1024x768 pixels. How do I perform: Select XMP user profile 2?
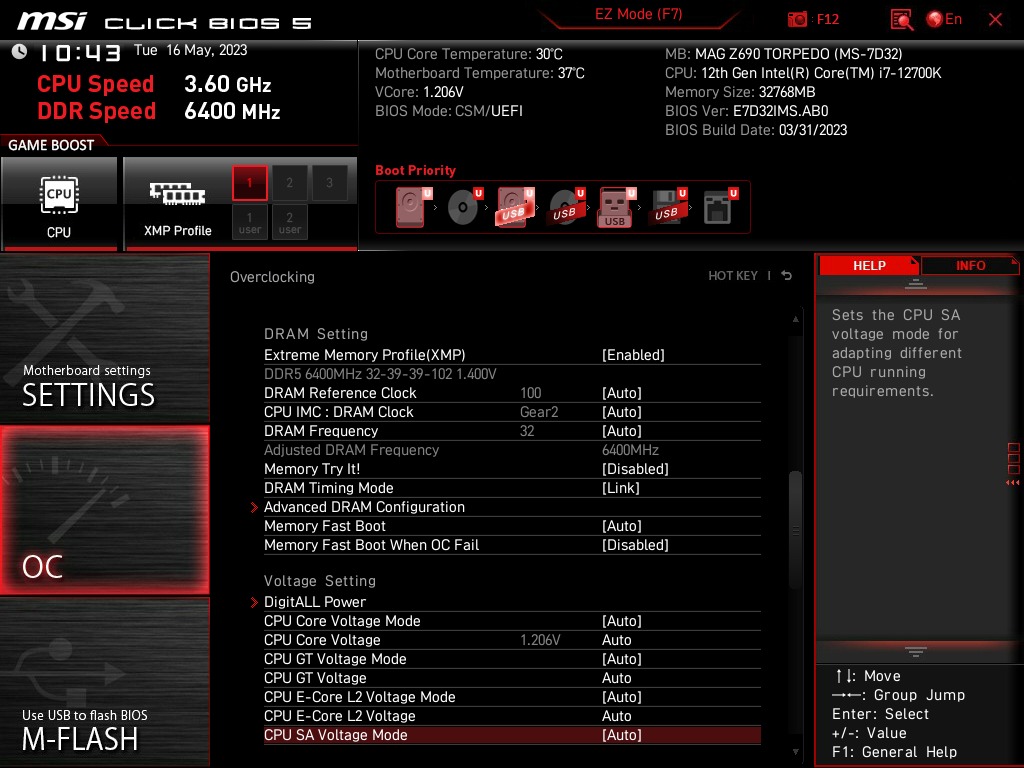tap(289, 223)
